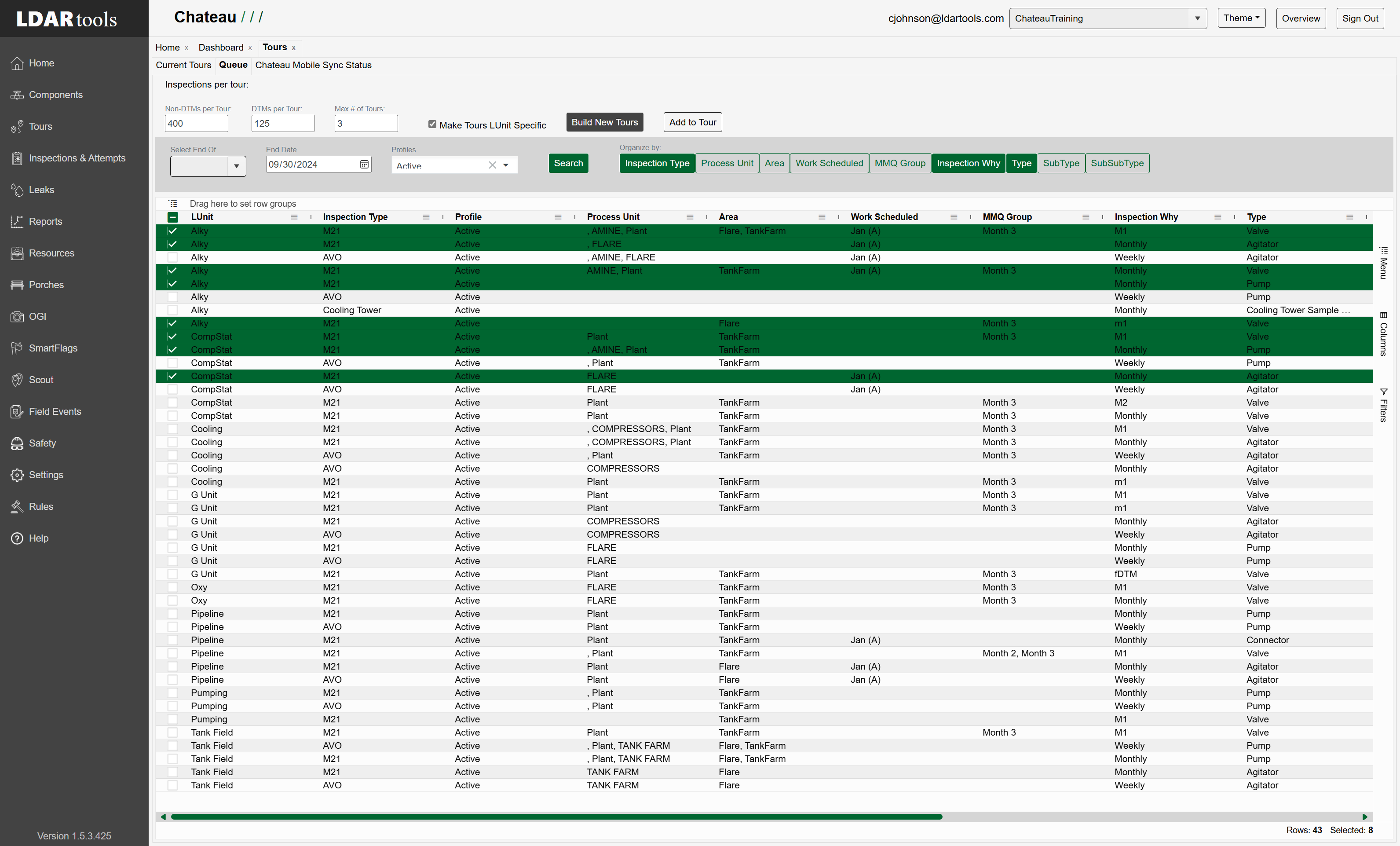The width and height of the screenshot is (1400, 846).
Task: Click the Scout icon in sidebar
Action: pos(17,380)
